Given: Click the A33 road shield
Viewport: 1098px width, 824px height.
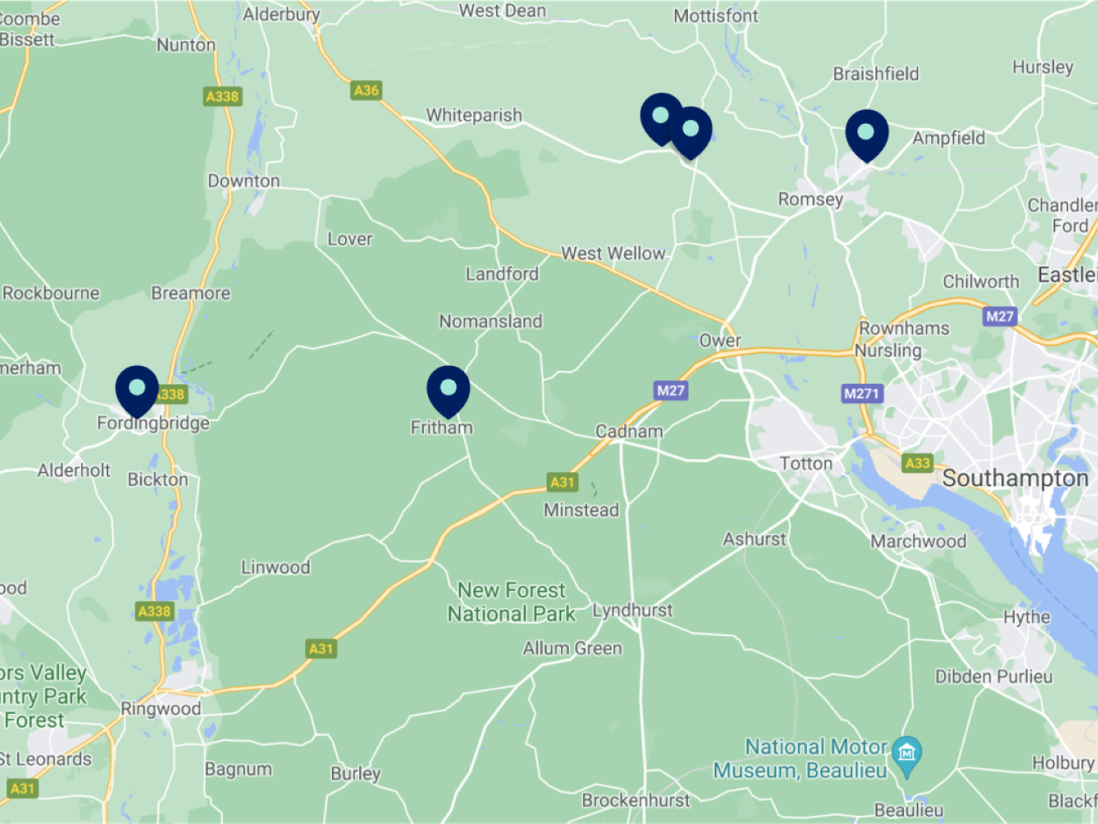Looking at the screenshot, I should (x=917, y=463).
